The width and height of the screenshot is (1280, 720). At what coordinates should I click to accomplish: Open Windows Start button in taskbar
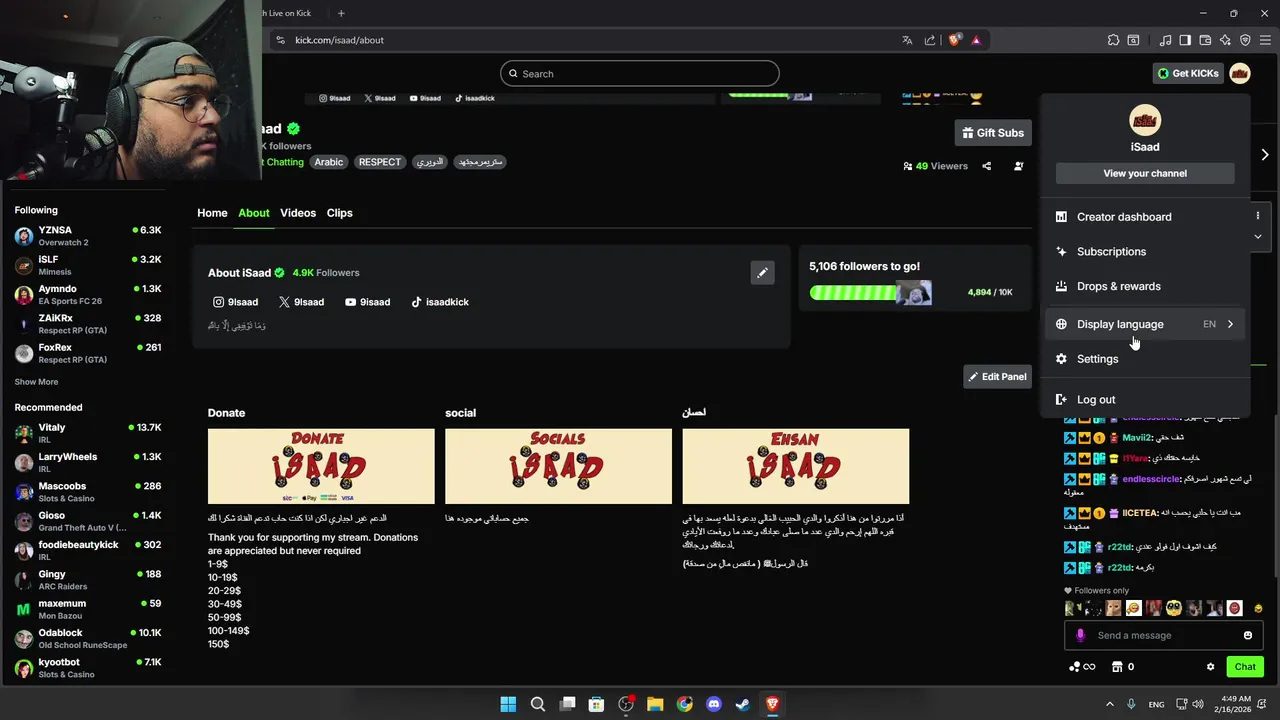tap(508, 704)
